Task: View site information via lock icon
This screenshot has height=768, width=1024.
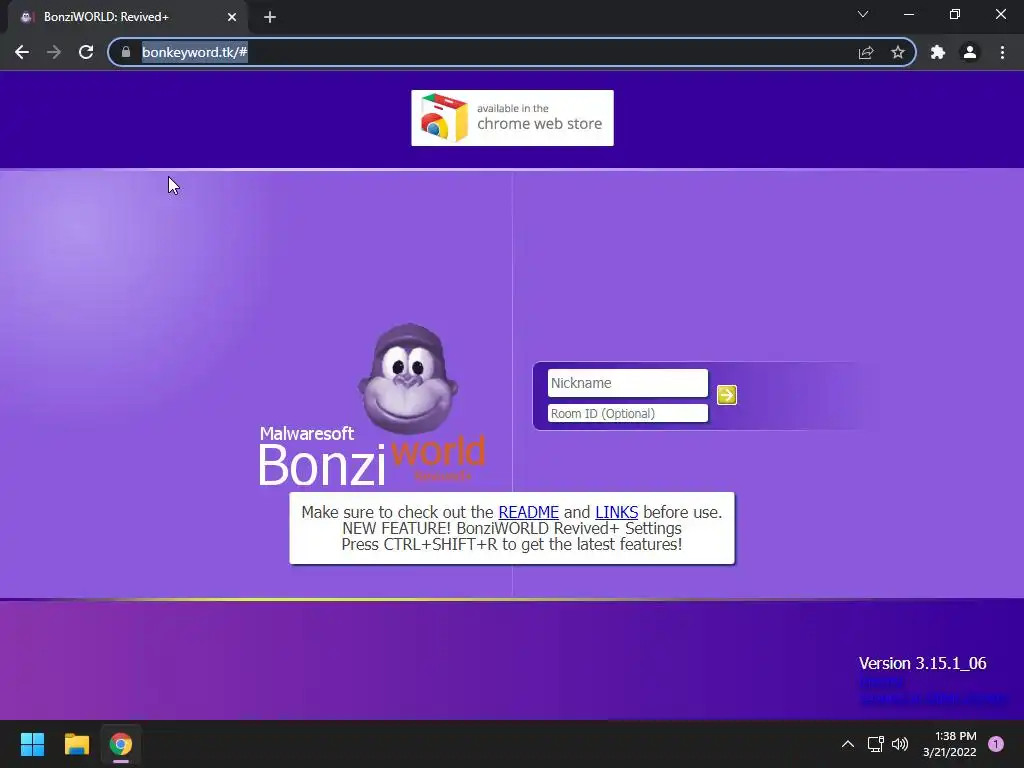Action: 126,52
